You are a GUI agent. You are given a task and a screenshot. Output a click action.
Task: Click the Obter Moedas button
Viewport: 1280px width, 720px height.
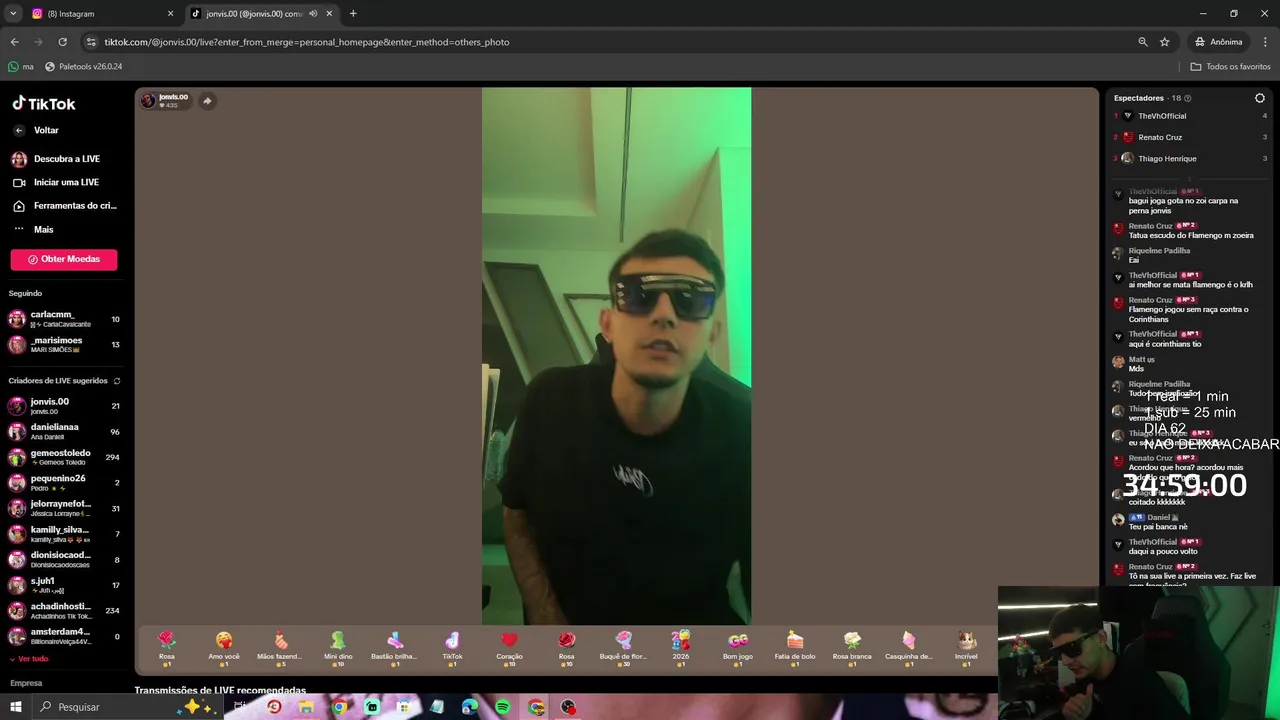click(x=64, y=259)
